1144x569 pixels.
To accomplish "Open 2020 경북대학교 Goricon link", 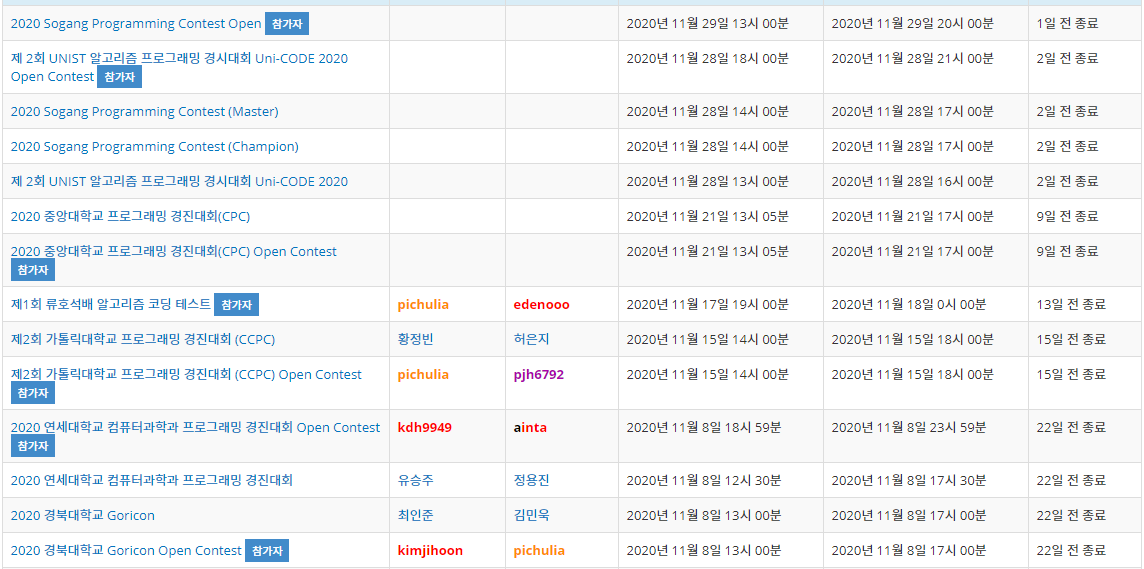I will (x=82, y=515).
